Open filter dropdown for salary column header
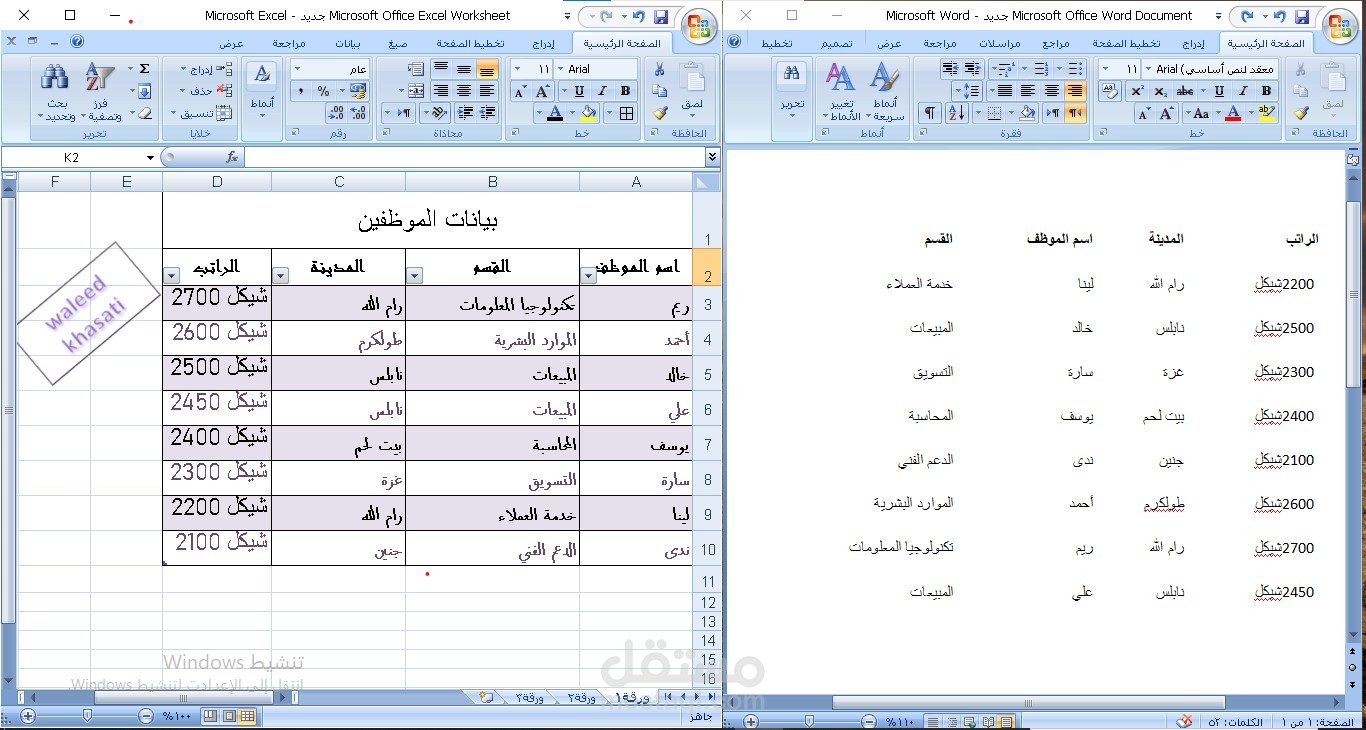The image size is (1366, 730). (172, 274)
